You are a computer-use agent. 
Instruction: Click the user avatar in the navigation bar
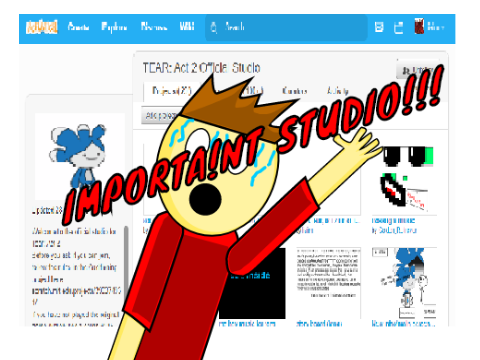[419, 26]
